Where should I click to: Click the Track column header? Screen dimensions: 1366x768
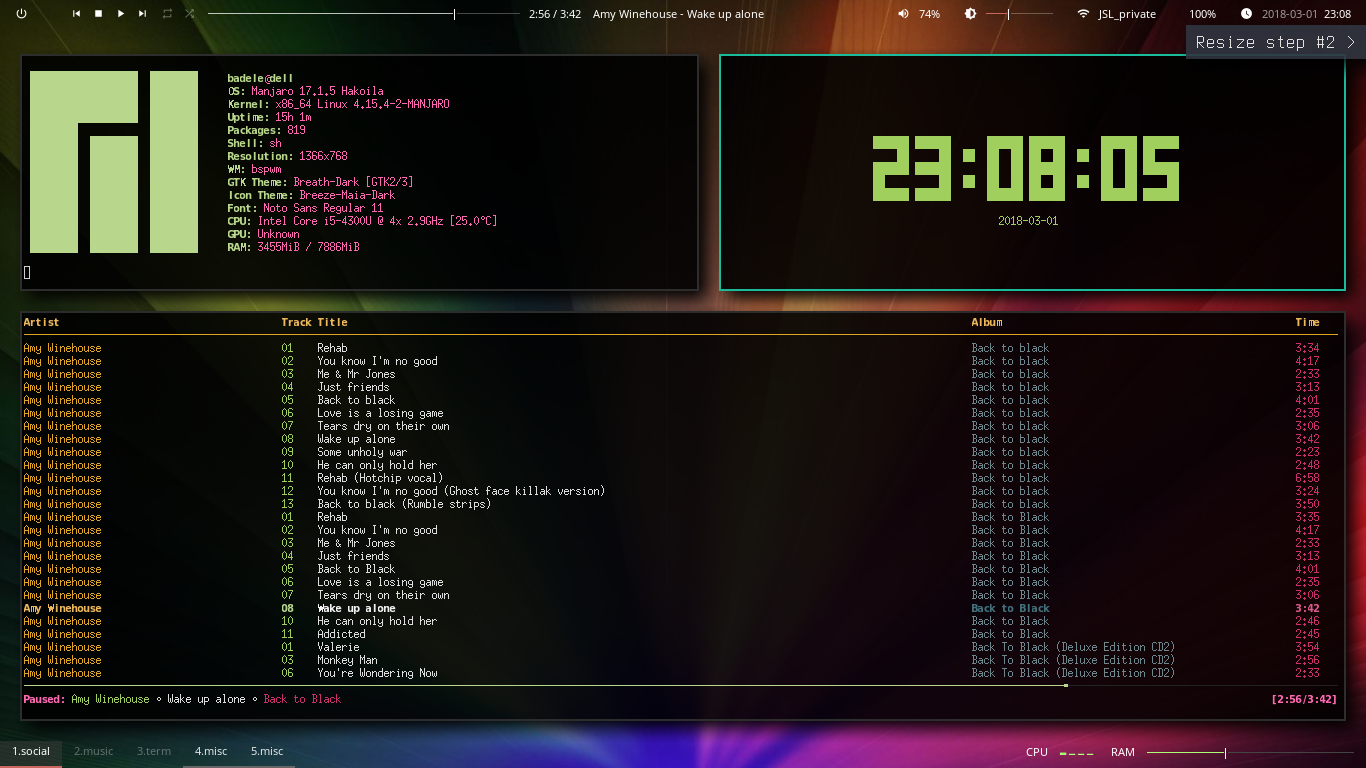pos(296,322)
